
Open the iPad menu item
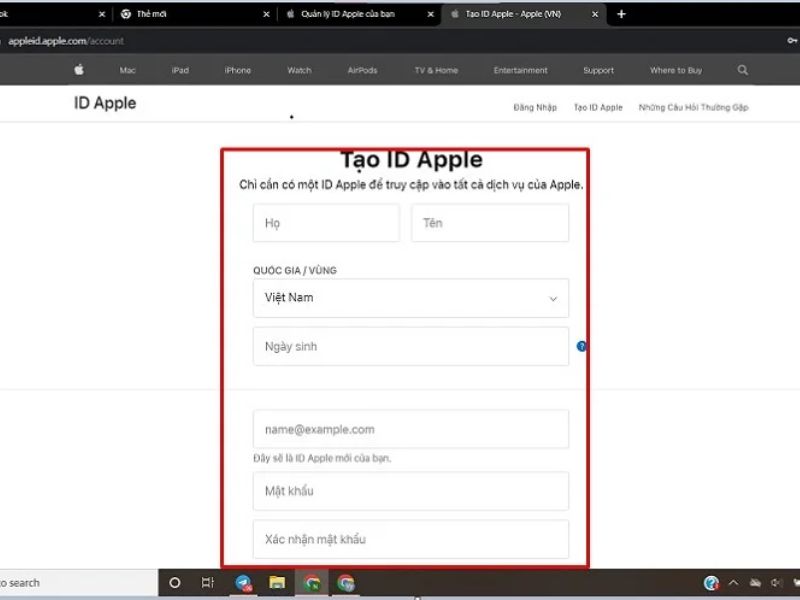coord(180,70)
